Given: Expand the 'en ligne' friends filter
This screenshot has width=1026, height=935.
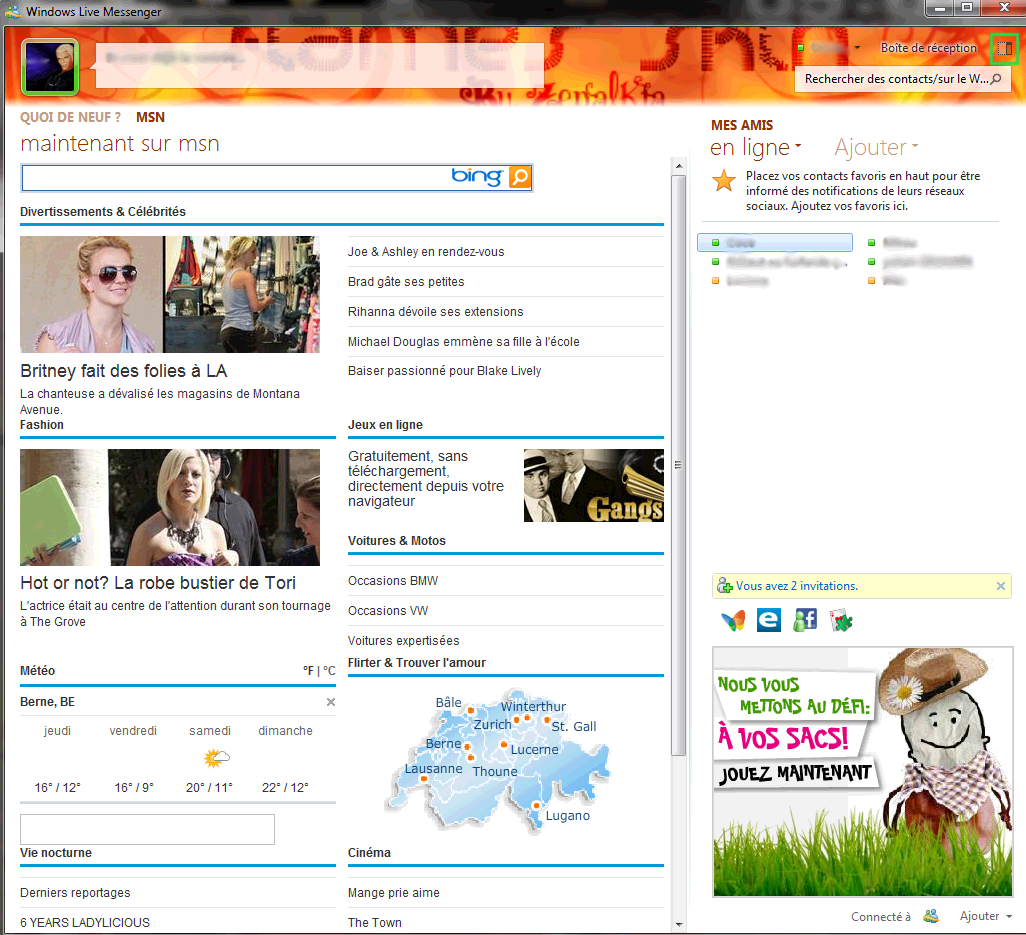Looking at the screenshot, I should (755, 148).
